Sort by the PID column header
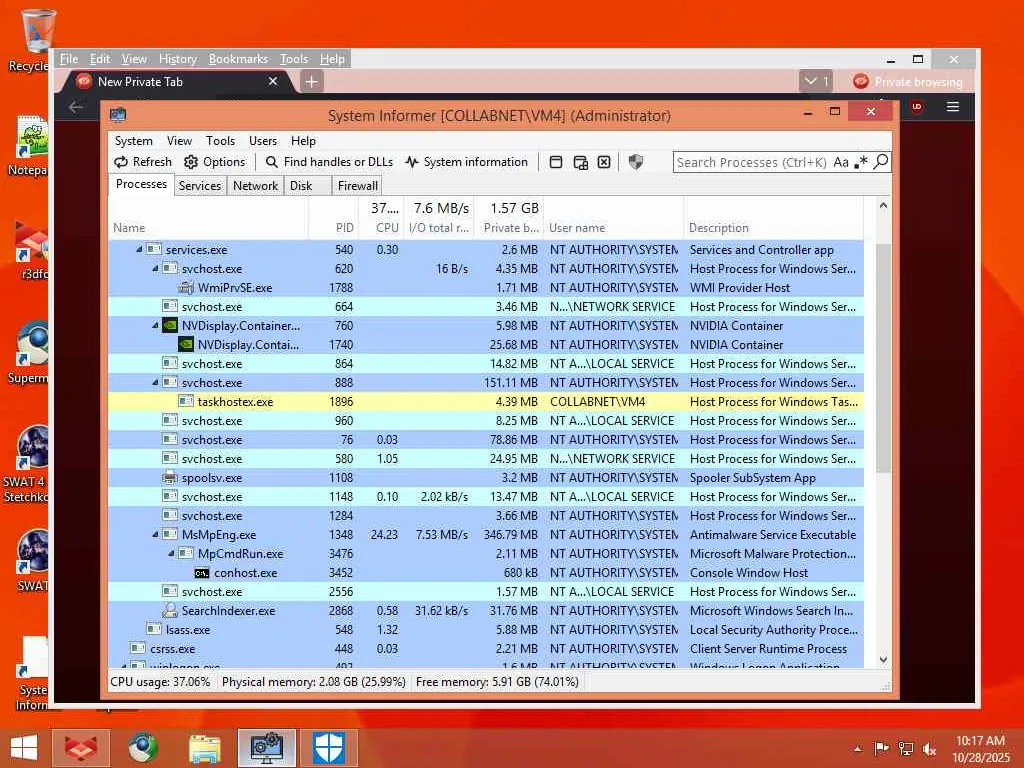1024x768 pixels. (332, 218)
